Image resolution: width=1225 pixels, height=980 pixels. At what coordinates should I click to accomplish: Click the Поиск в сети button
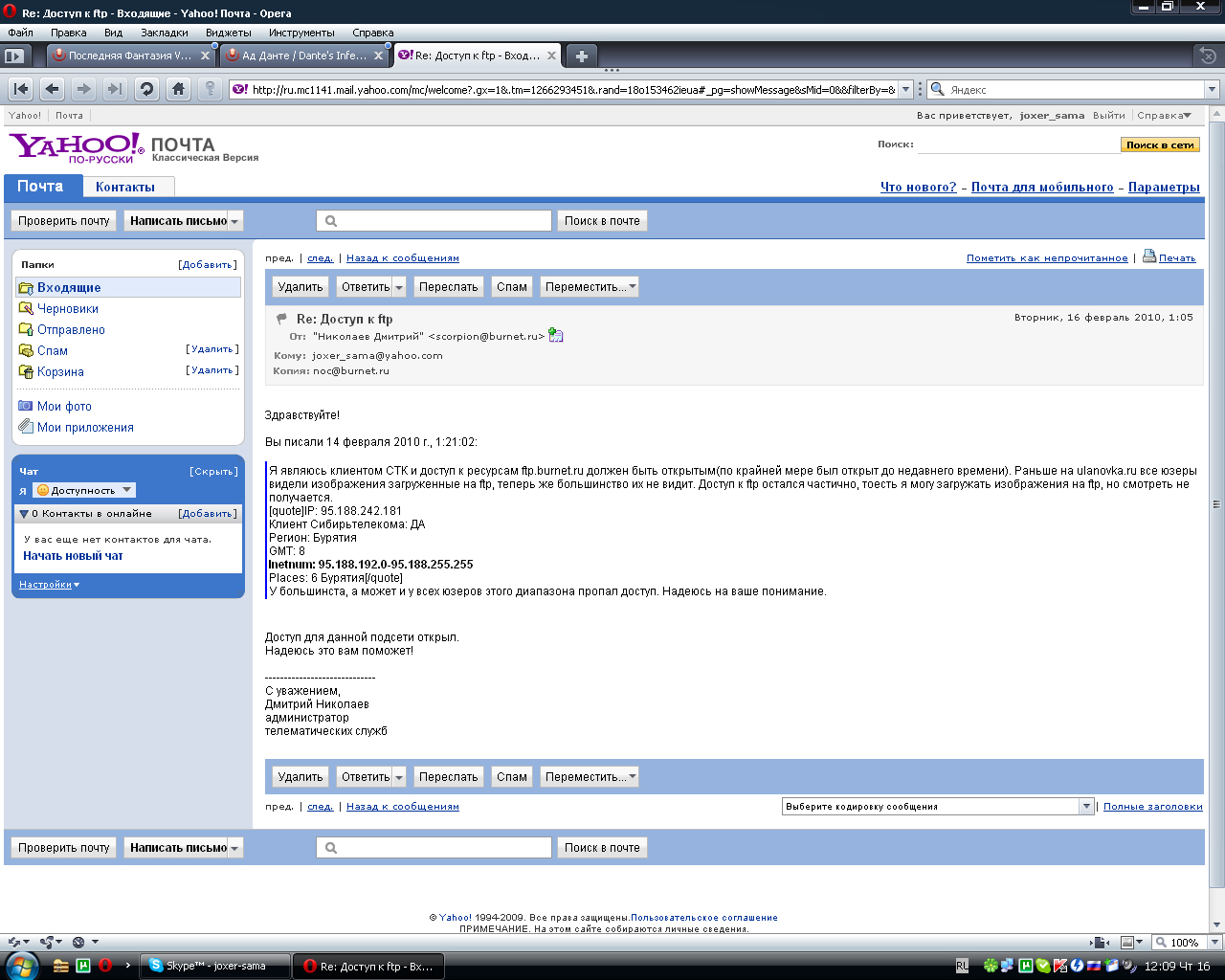click(1160, 145)
